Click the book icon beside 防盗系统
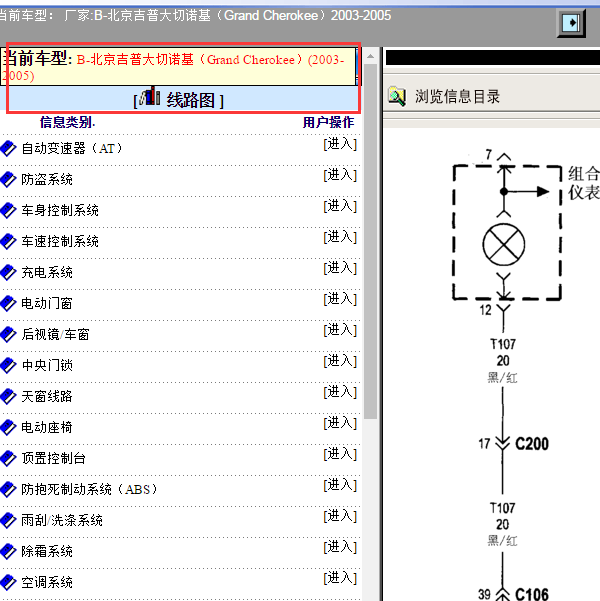The width and height of the screenshot is (600, 601). click(8, 180)
